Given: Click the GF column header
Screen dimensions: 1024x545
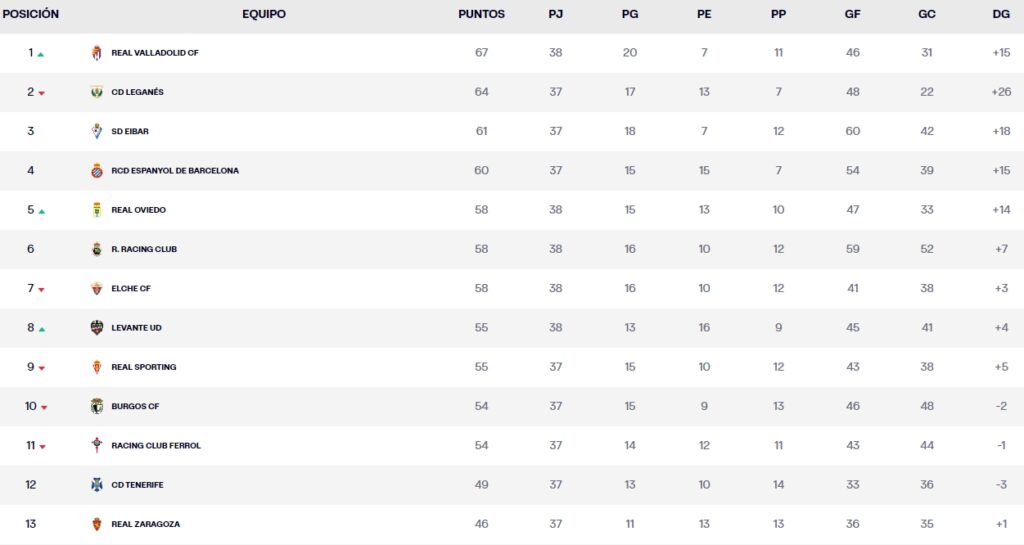Looking at the screenshot, I should pyautogui.click(x=852, y=15).
